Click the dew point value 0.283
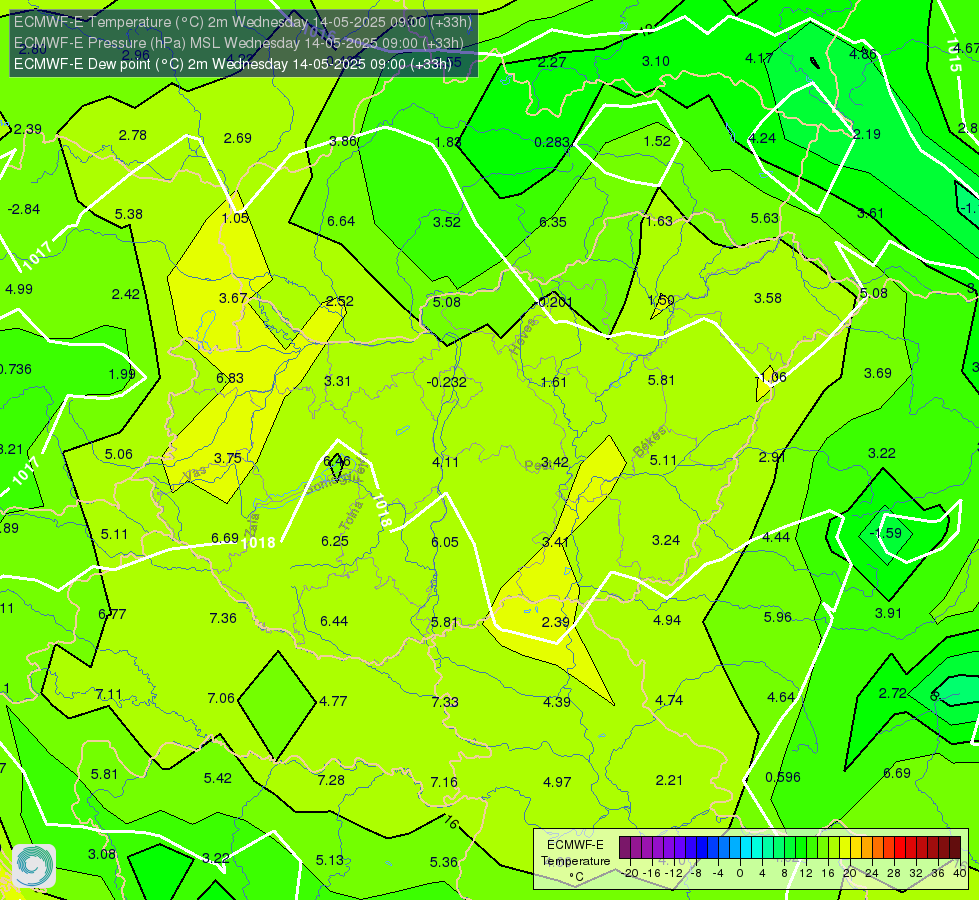 [x=552, y=142]
